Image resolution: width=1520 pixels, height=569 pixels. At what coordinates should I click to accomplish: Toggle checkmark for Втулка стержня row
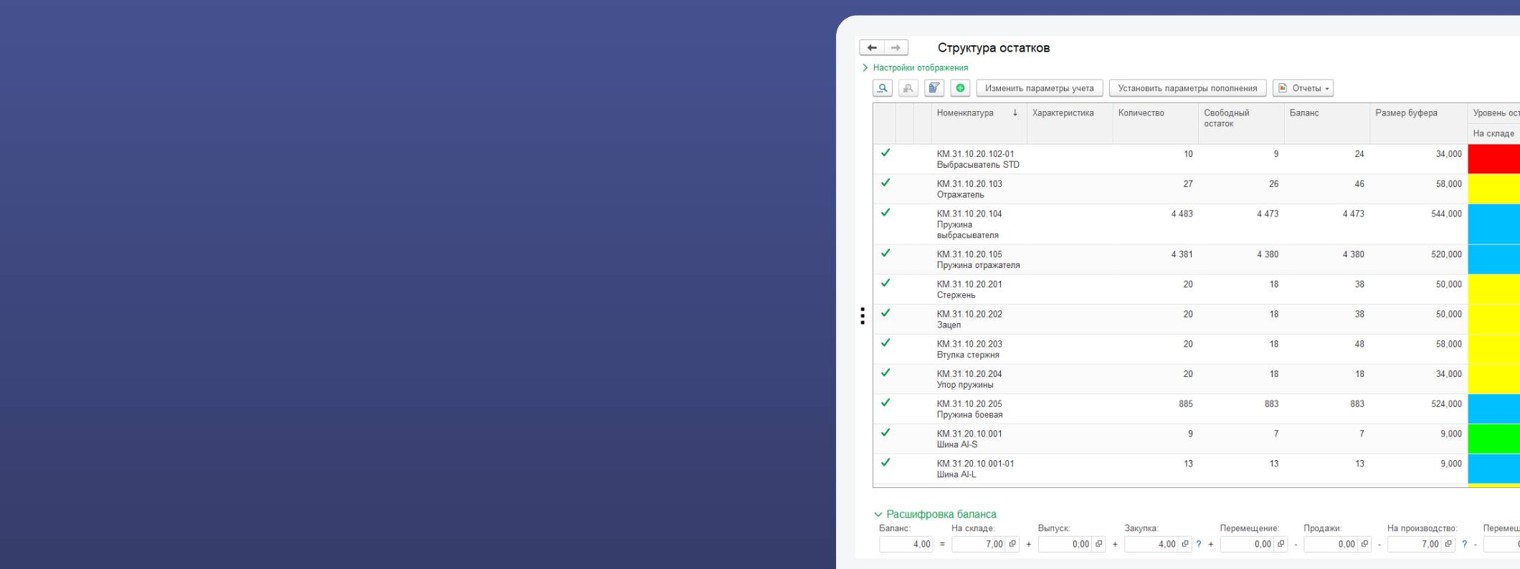885,343
